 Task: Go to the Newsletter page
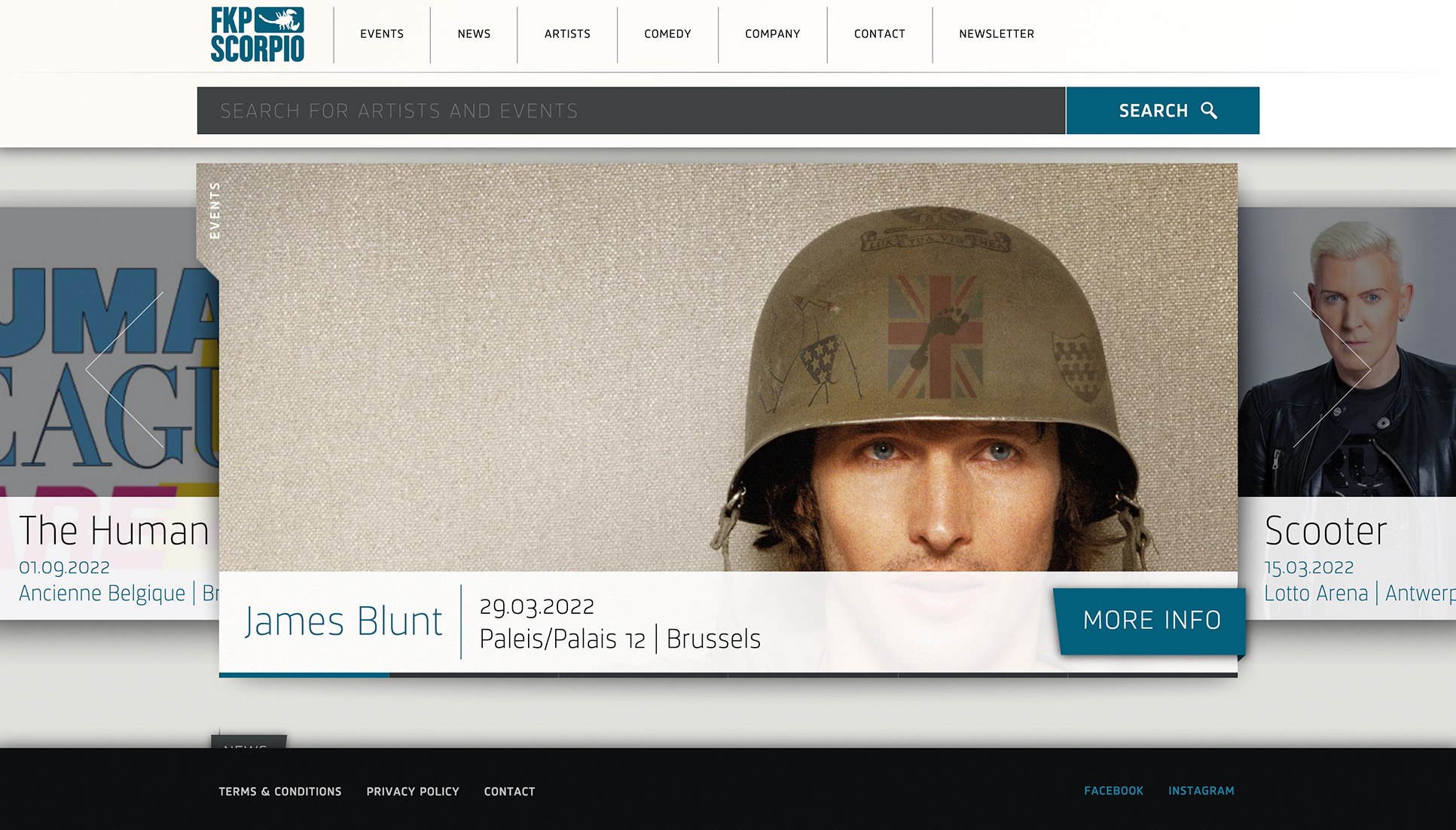click(x=996, y=34)
